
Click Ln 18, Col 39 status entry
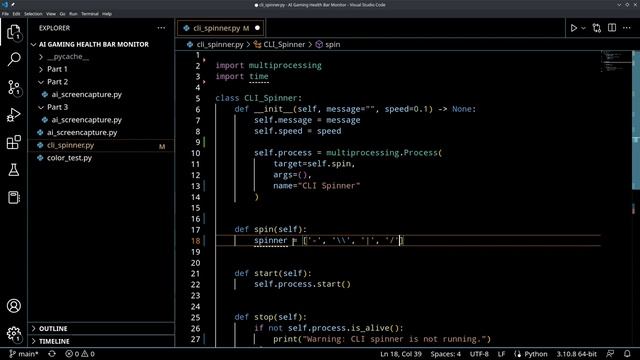401,354
